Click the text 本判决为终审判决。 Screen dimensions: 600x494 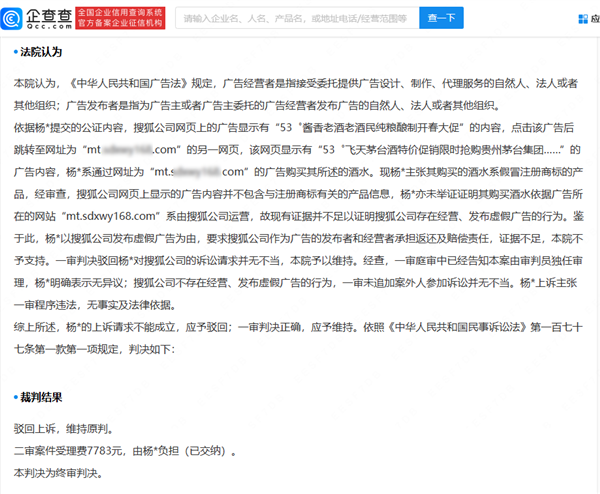(59, 473)
